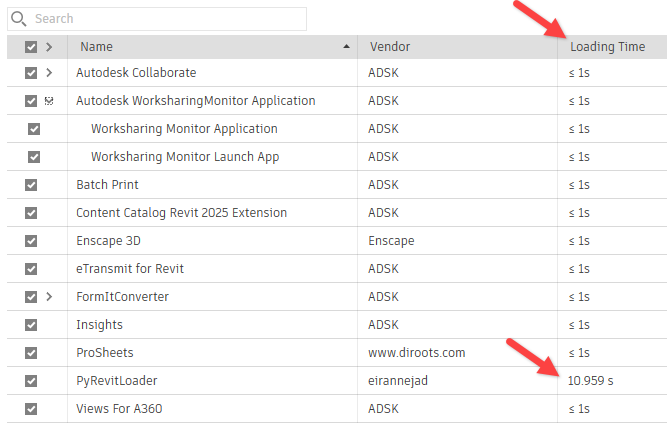The height and width of the screenshot is (432, 667).
Task: Select the Insights add-in row
Action: pyautogui.click(x=337, y=324)
